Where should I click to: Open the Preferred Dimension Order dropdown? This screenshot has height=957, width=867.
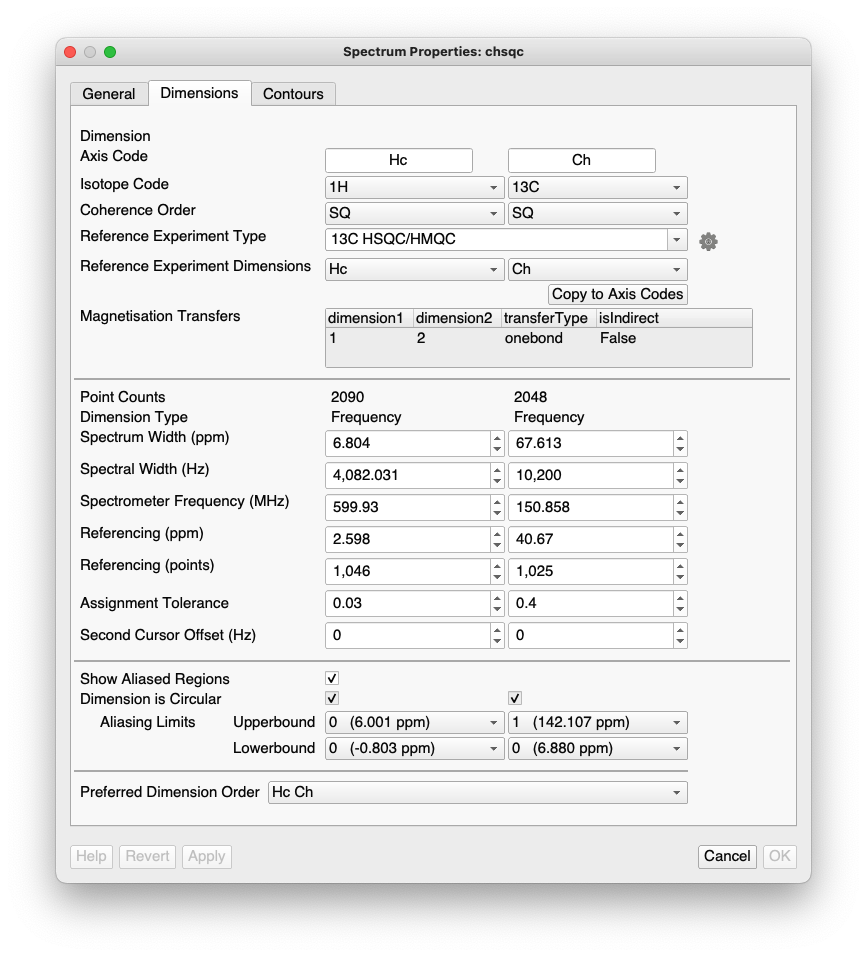pos(478,792)
